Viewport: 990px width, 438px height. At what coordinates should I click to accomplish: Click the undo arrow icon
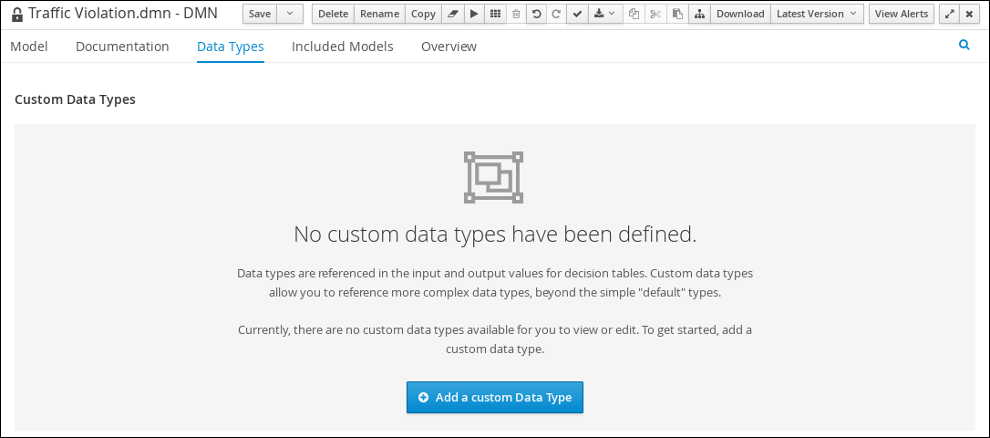(x=536, y=14)
